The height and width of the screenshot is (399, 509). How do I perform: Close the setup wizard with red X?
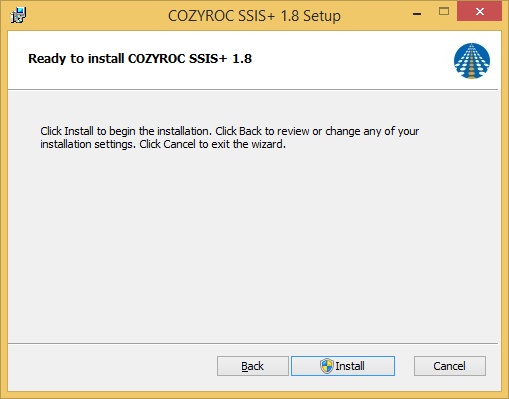(480, 12)
